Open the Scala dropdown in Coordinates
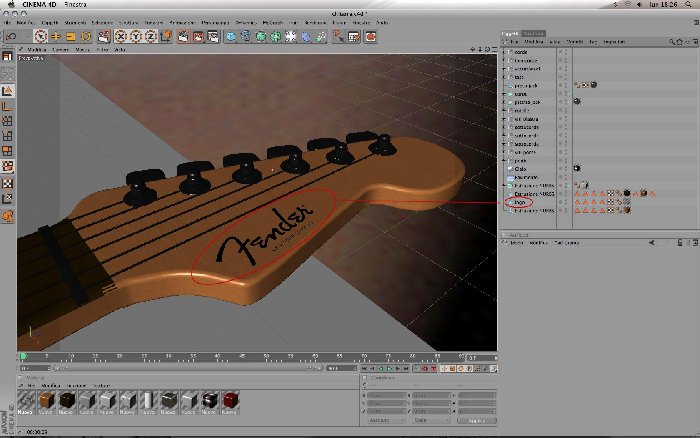Image resolution: width=700 pixels, height=438 pixels. point(432,421)
